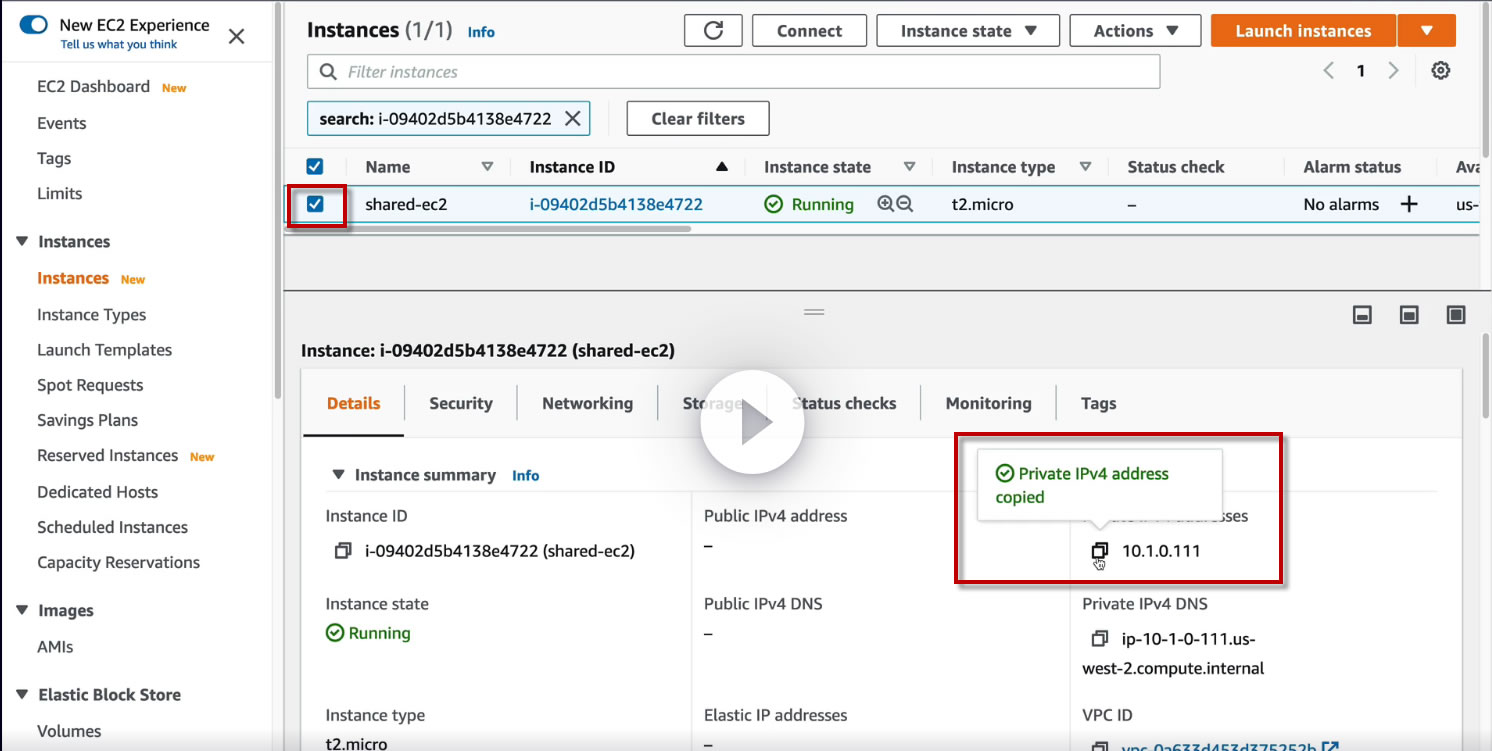The width and height of the screenshot is (1492, 751).
Task: Open Instance Types in sidebar
Action: coord(92,315)
